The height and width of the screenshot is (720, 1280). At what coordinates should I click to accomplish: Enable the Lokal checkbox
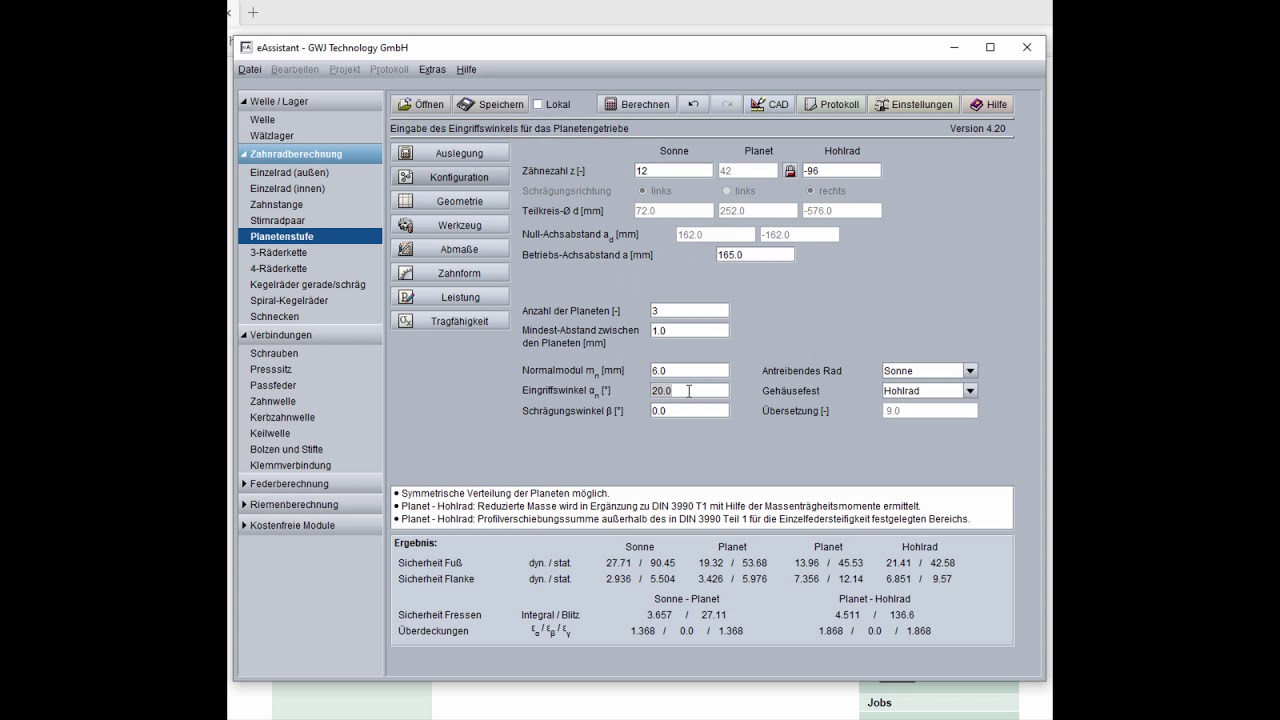(538, 104)
